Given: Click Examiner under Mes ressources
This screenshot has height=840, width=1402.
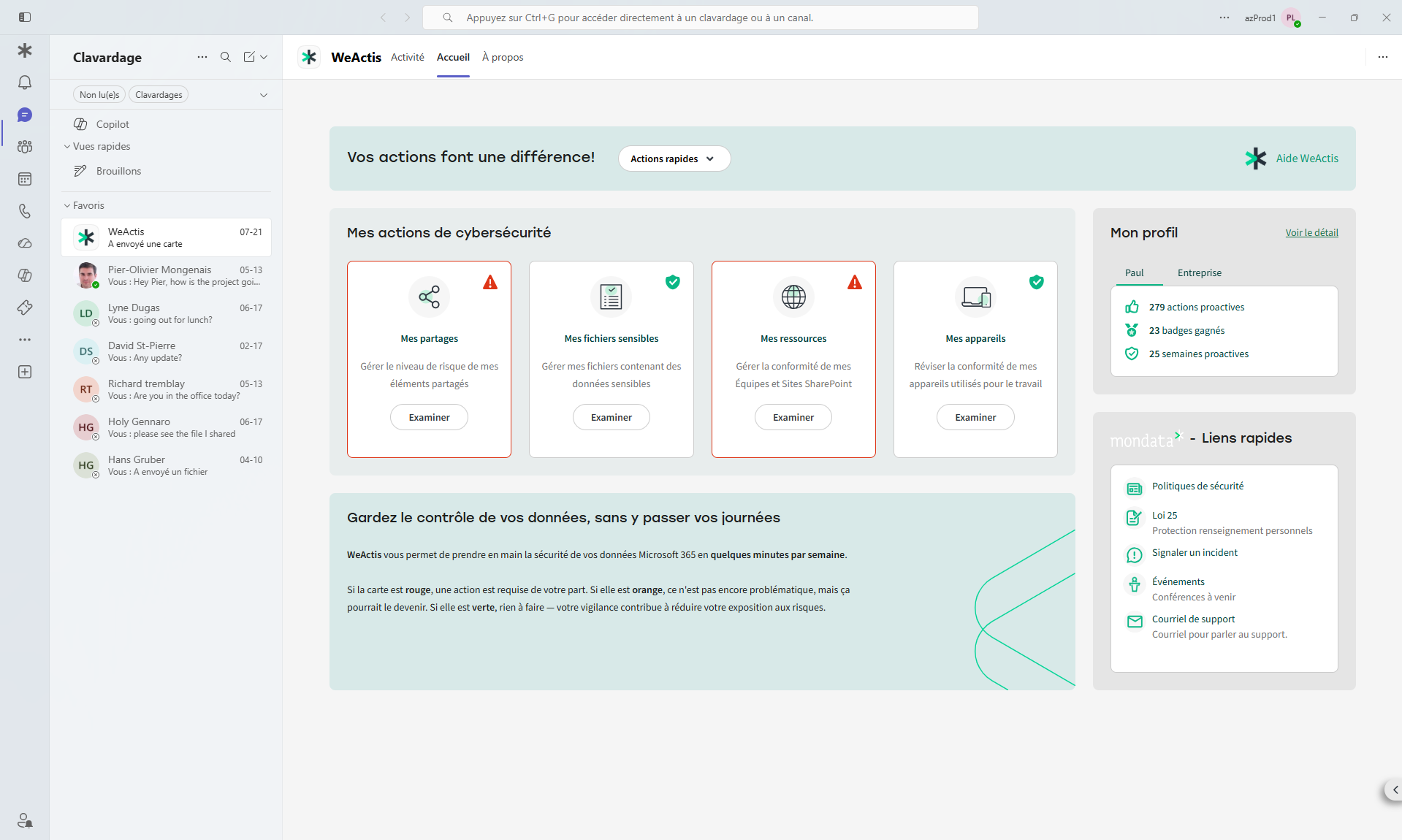Looking at the screenshot, I should click(793, 417).
